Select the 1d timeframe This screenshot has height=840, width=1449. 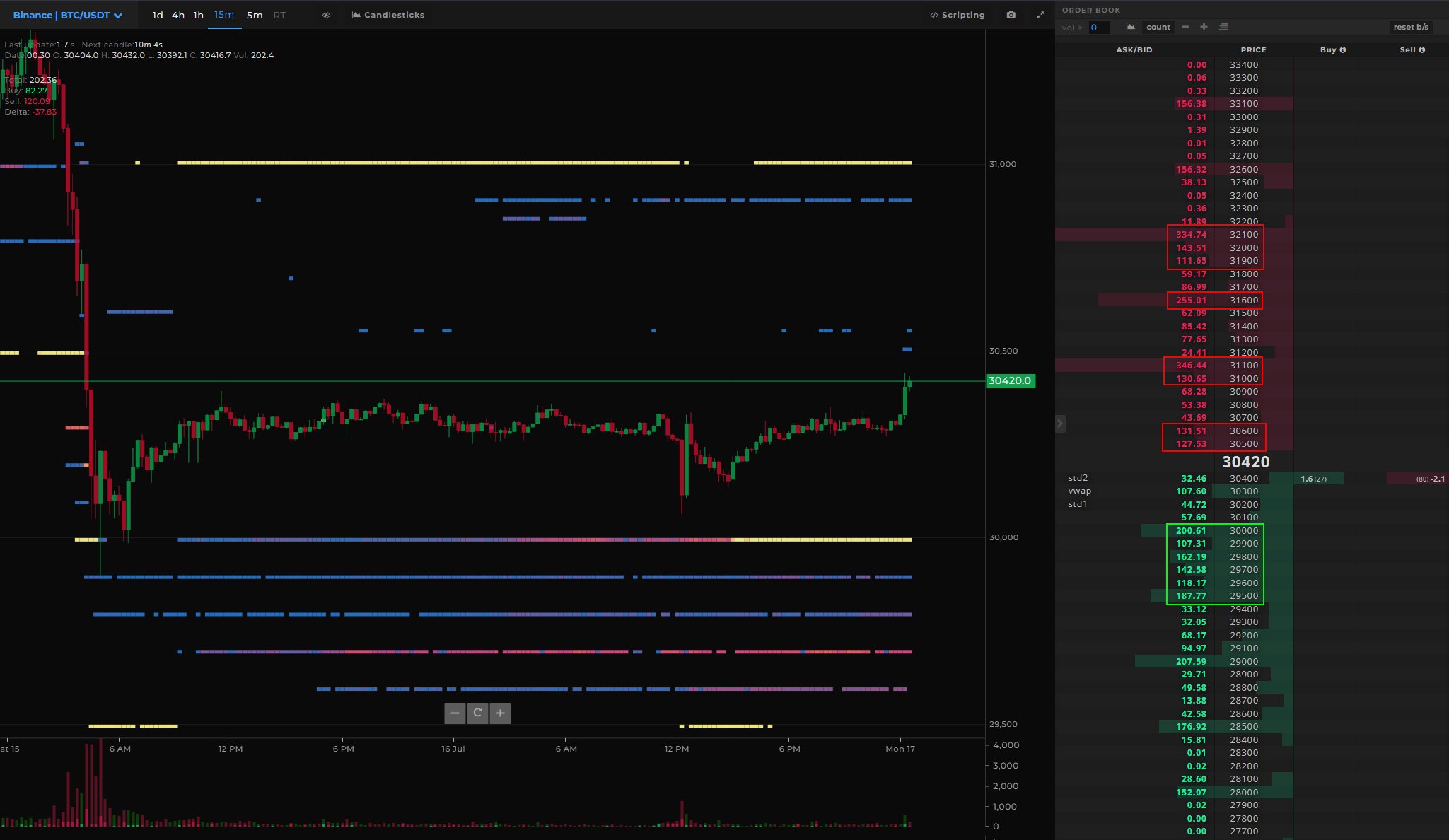158,15
